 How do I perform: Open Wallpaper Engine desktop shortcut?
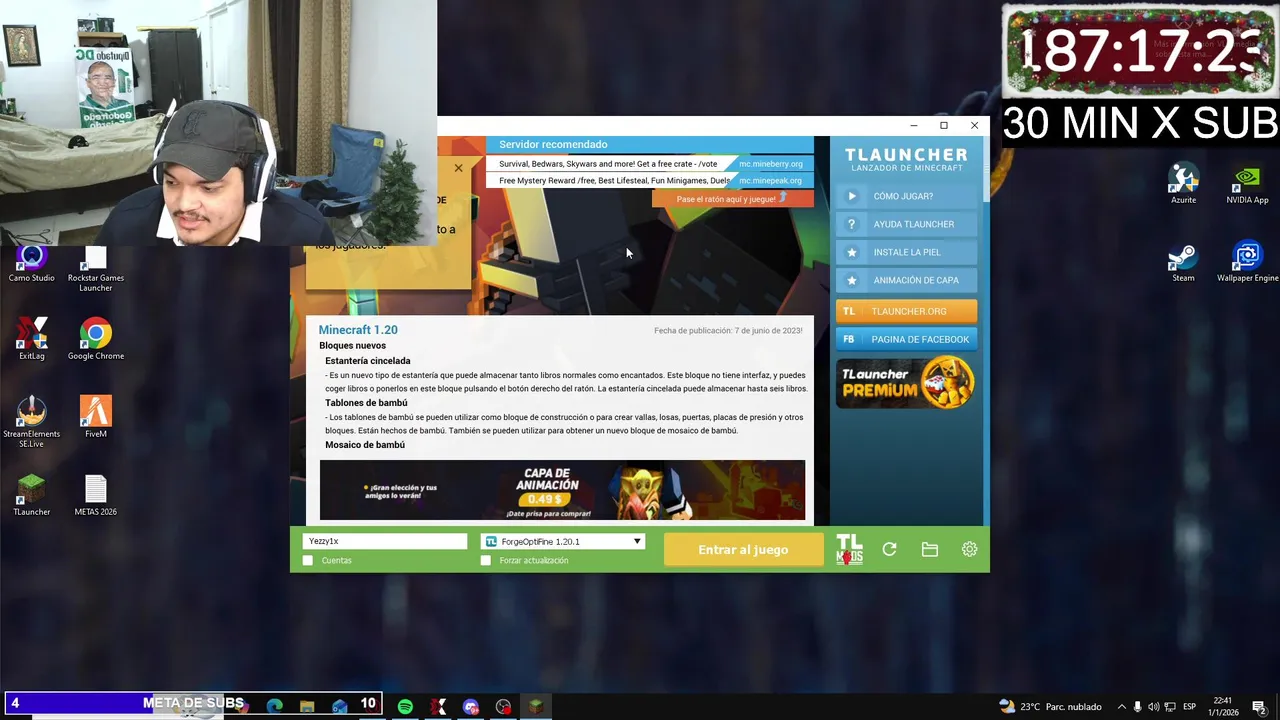[x=1247, y=261]
